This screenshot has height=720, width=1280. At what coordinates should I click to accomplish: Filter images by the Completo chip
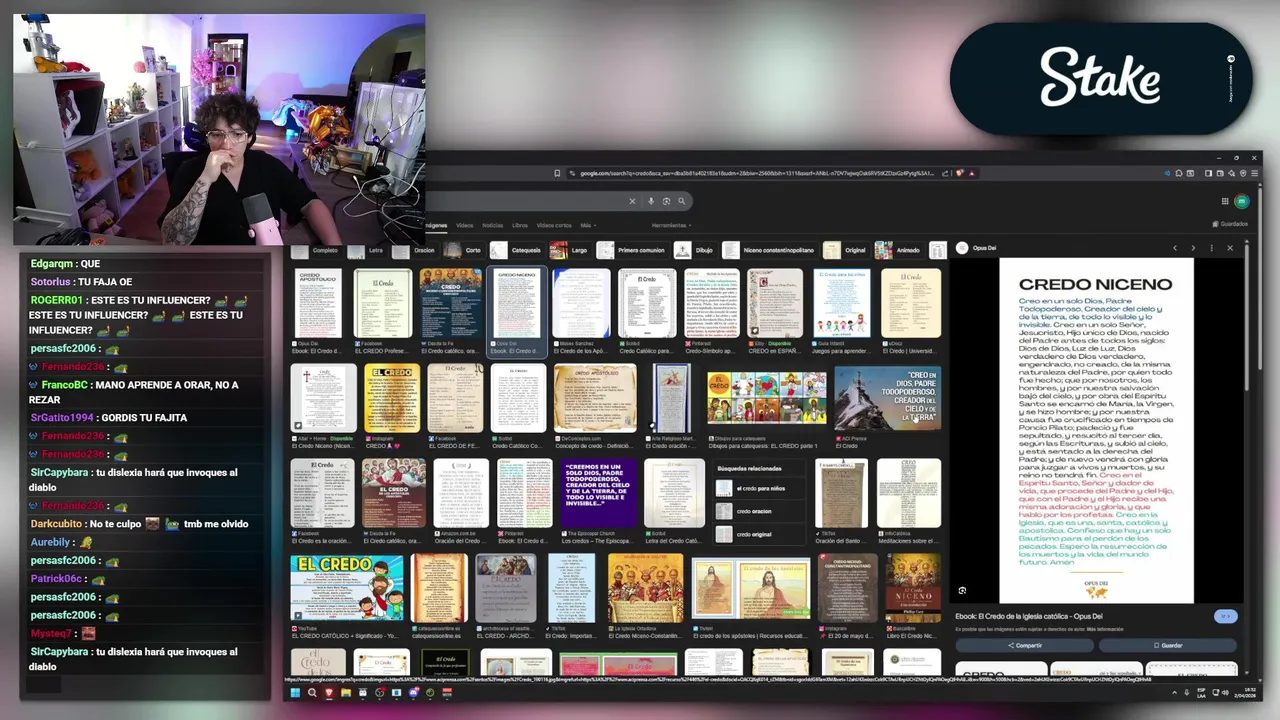click(317, 250)
